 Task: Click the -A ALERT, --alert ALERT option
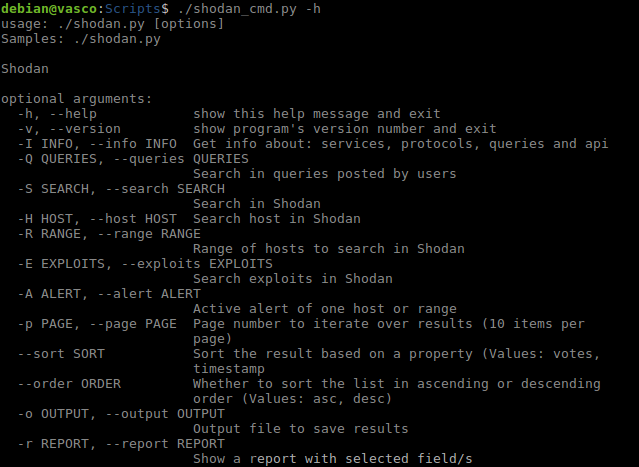tap(108, 293)
